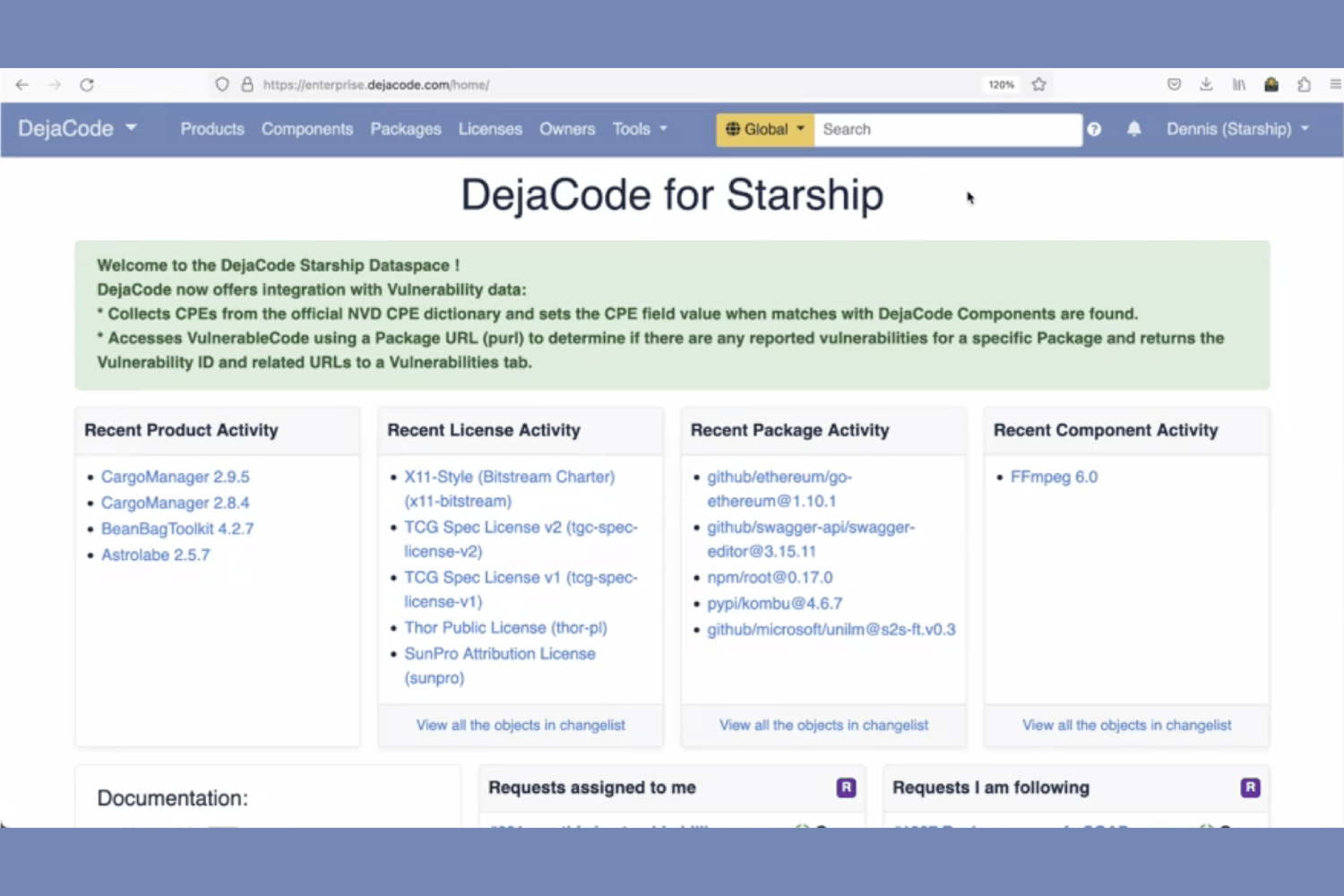Click the DejaCode for Starship title

672,195
